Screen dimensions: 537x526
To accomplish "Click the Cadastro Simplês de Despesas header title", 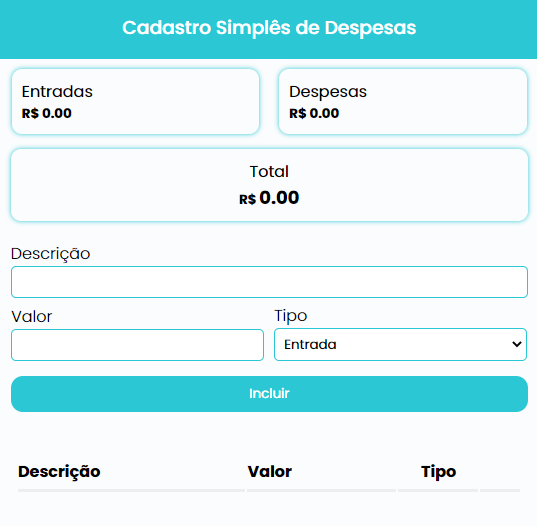I will click(269, 28).
